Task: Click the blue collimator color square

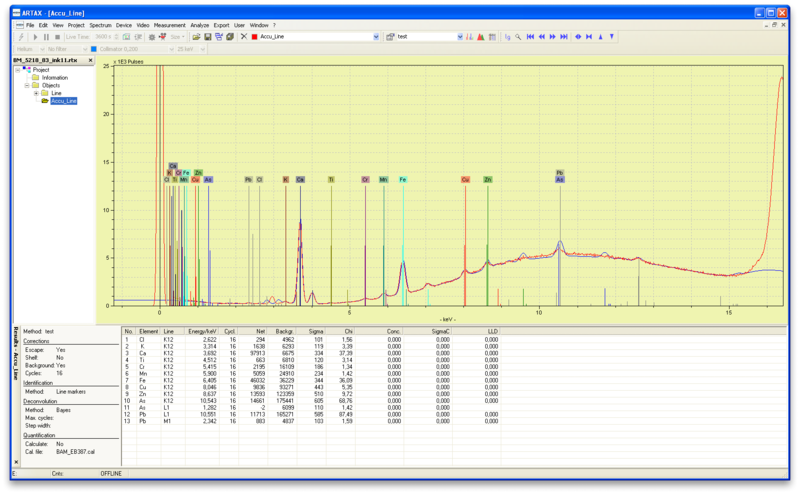Action: 94,49
